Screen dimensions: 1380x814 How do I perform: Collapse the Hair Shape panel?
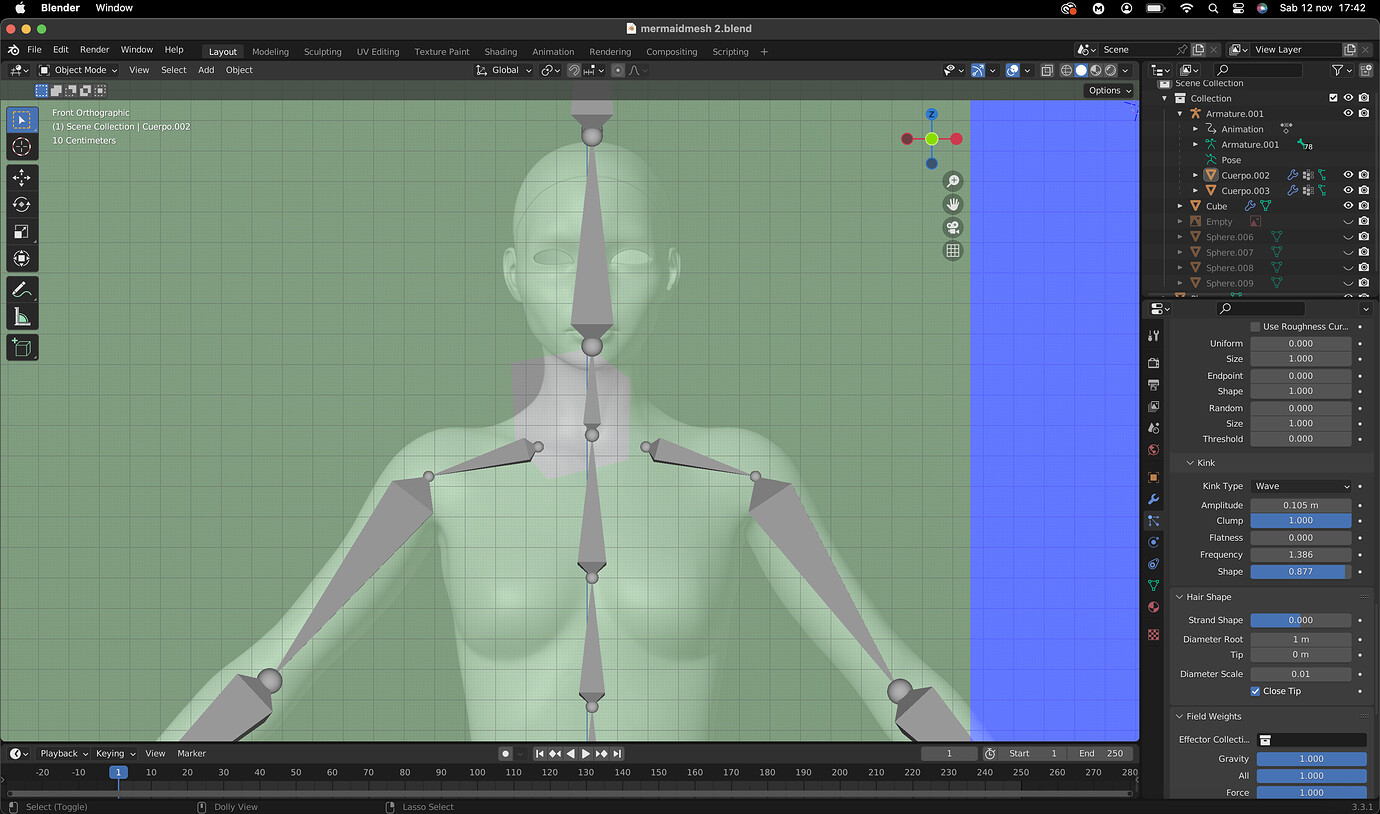(x=1179, y=597)
